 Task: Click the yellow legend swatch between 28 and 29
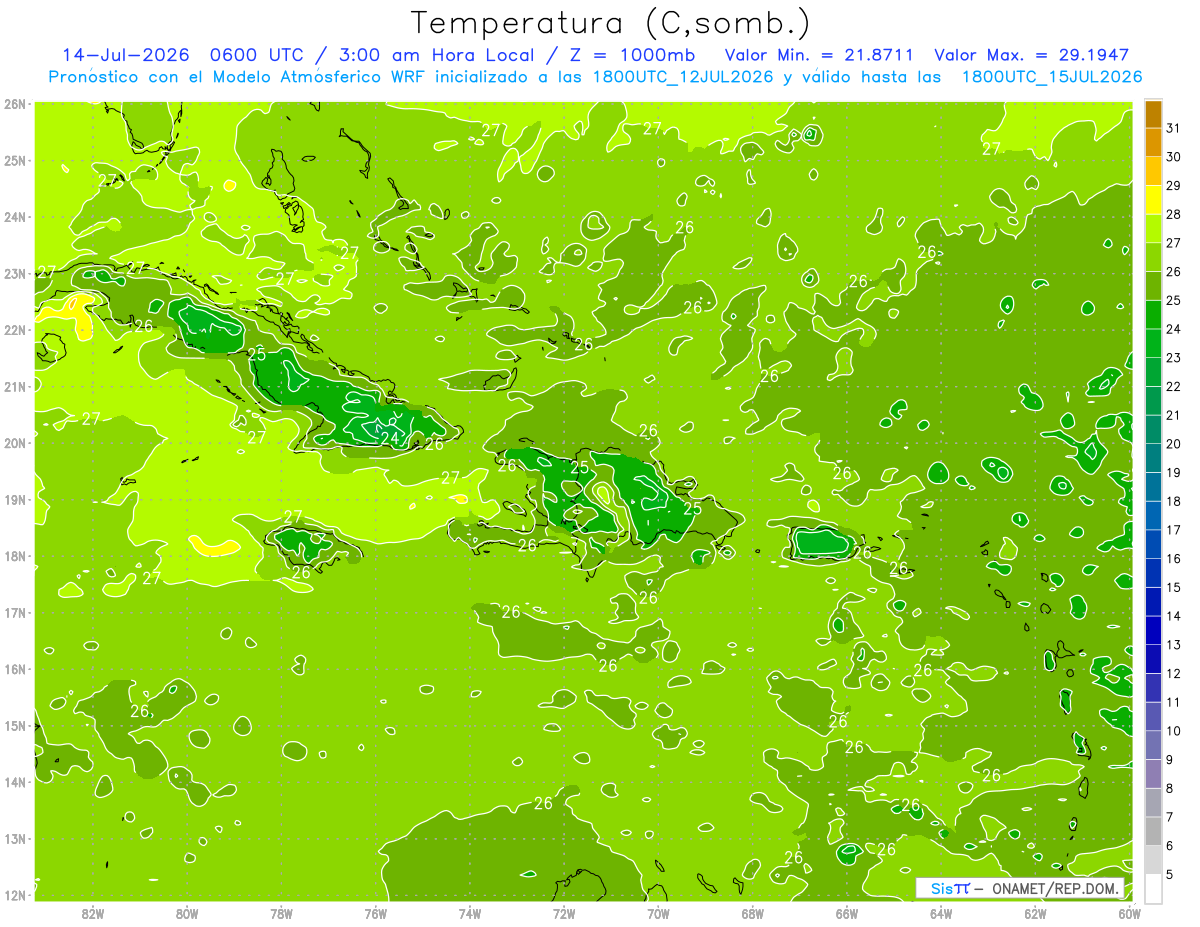[1153, 200]
